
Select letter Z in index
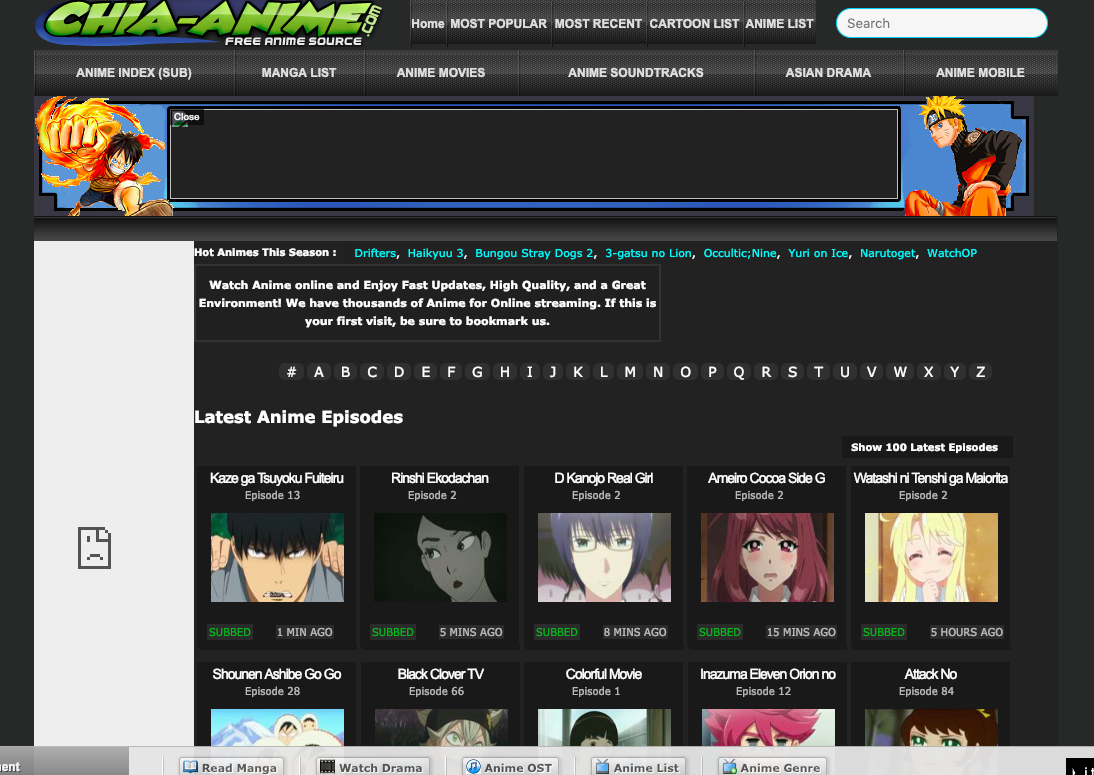[x=980, y=372]
